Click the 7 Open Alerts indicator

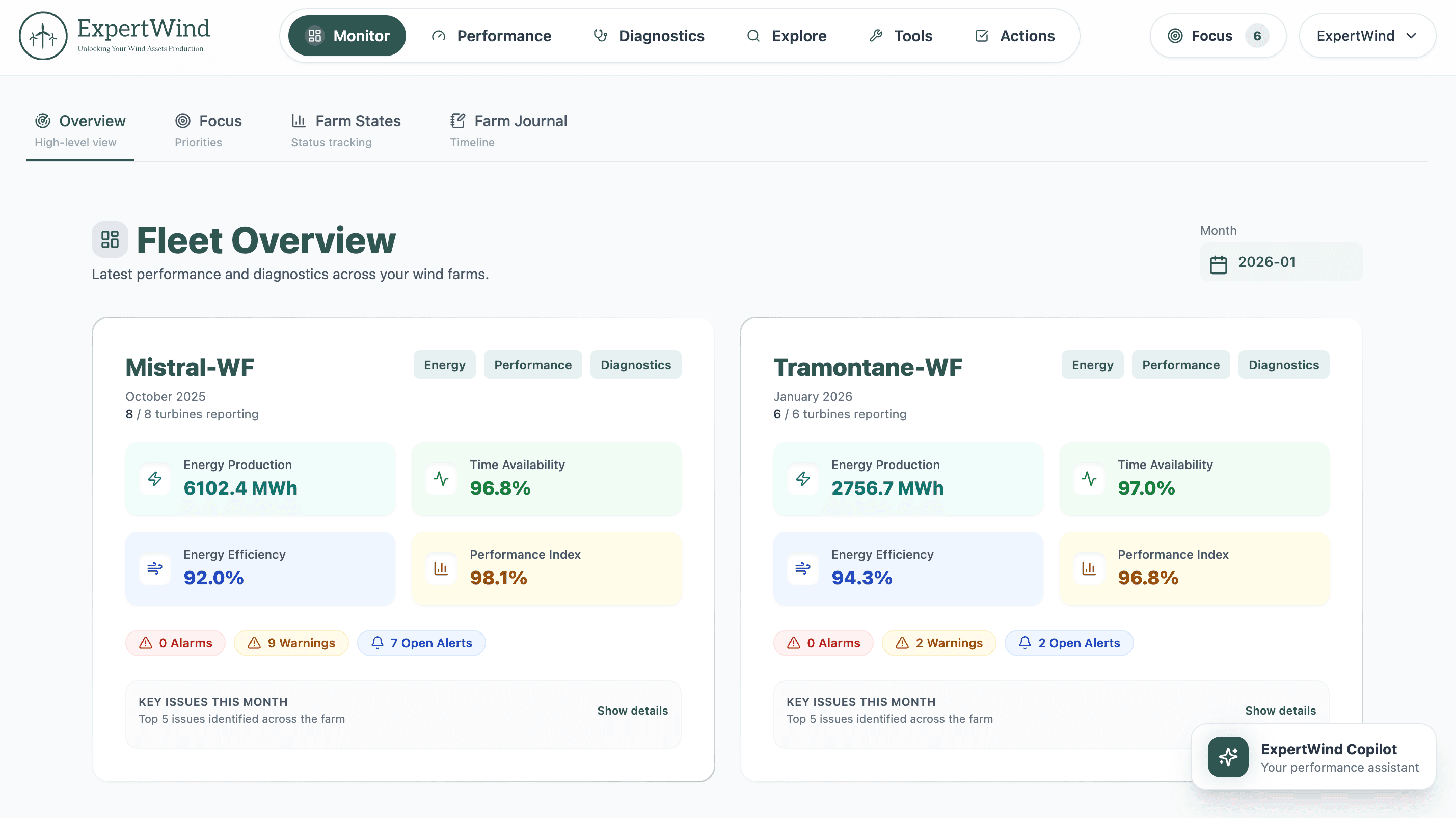421,642
